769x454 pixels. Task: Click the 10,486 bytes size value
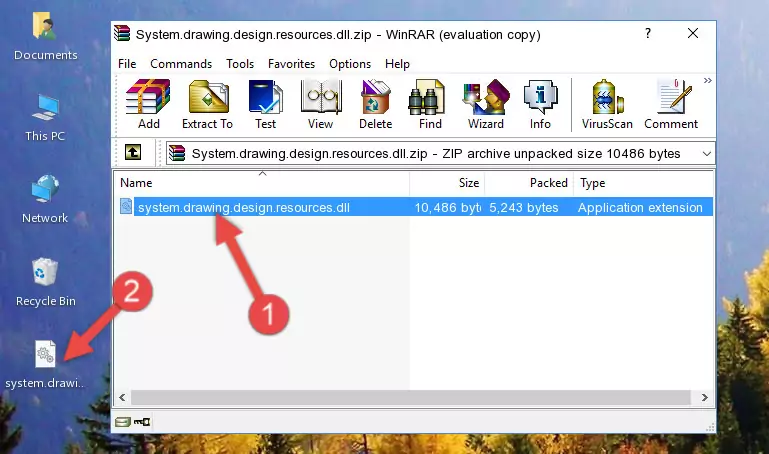447,208
